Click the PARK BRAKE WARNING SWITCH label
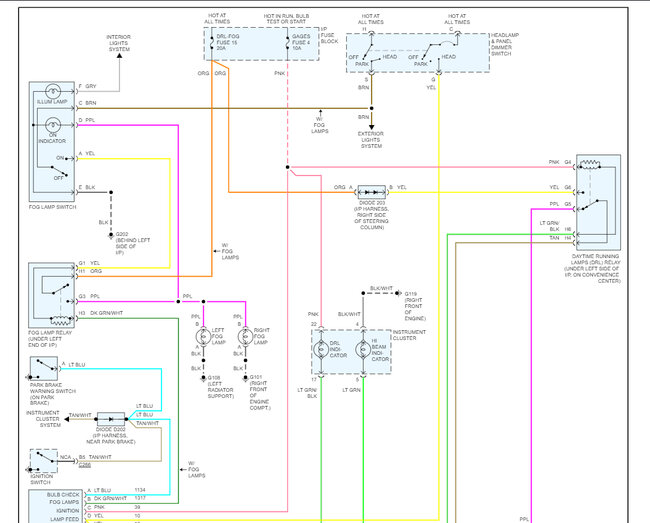This screenshot has width=650, height=523. pos(53,394)
